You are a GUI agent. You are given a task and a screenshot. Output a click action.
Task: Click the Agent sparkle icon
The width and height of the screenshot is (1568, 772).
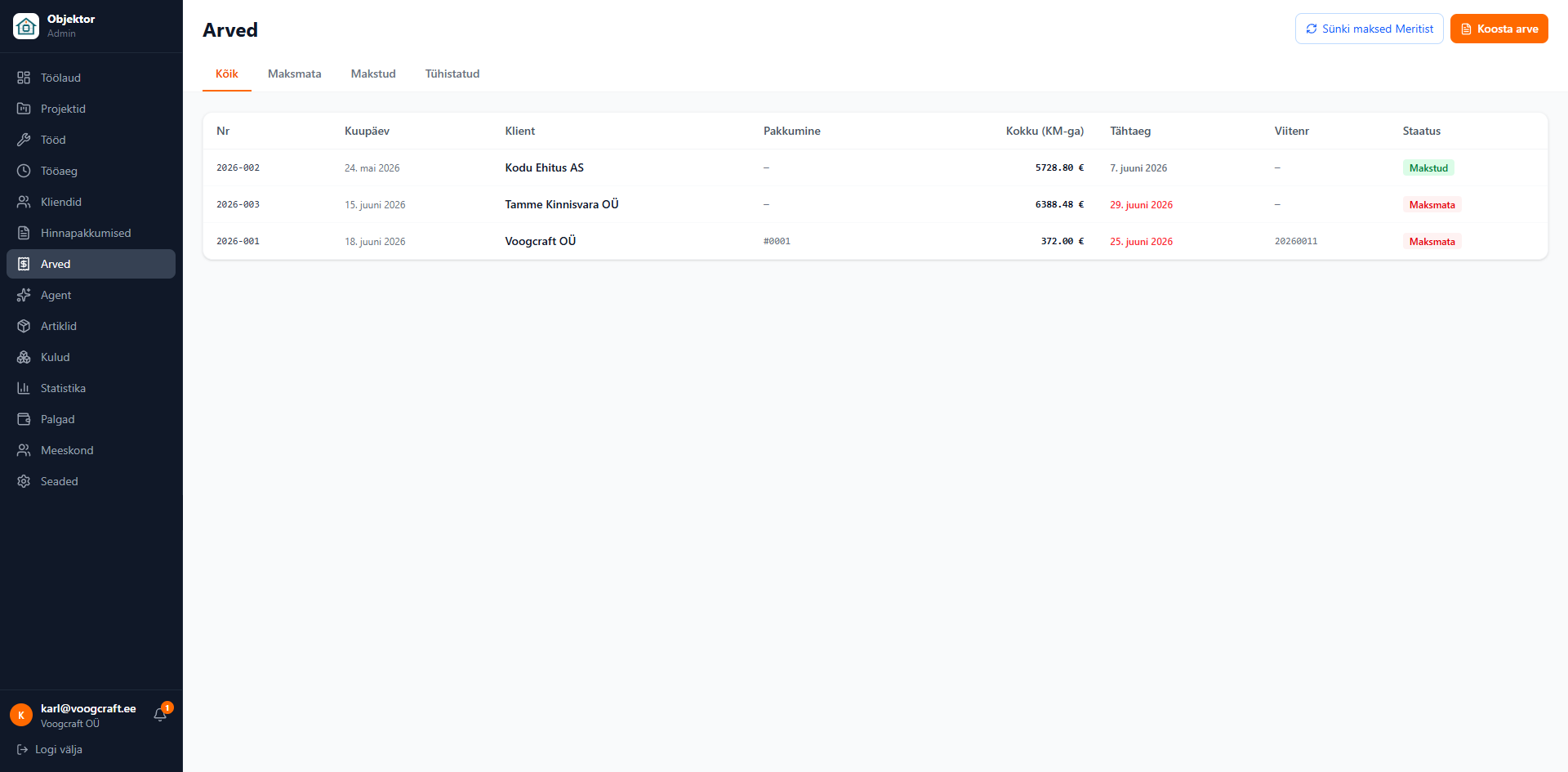(24, 295)
